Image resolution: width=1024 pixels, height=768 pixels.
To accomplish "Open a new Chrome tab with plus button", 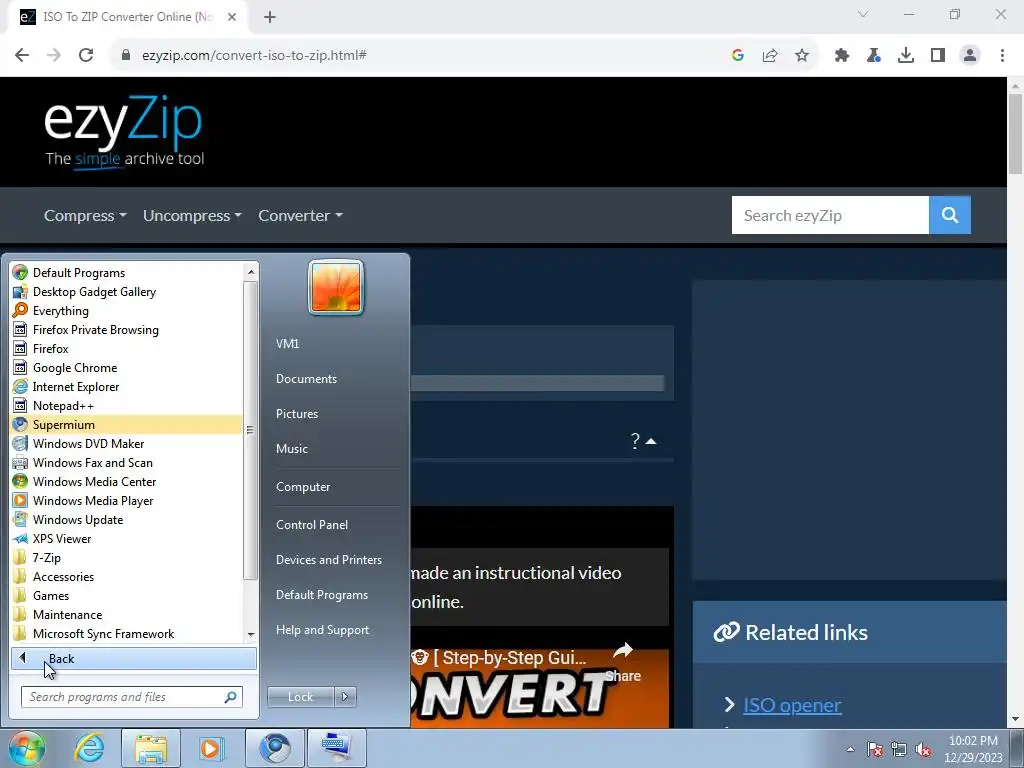I will tap(270, 17).
